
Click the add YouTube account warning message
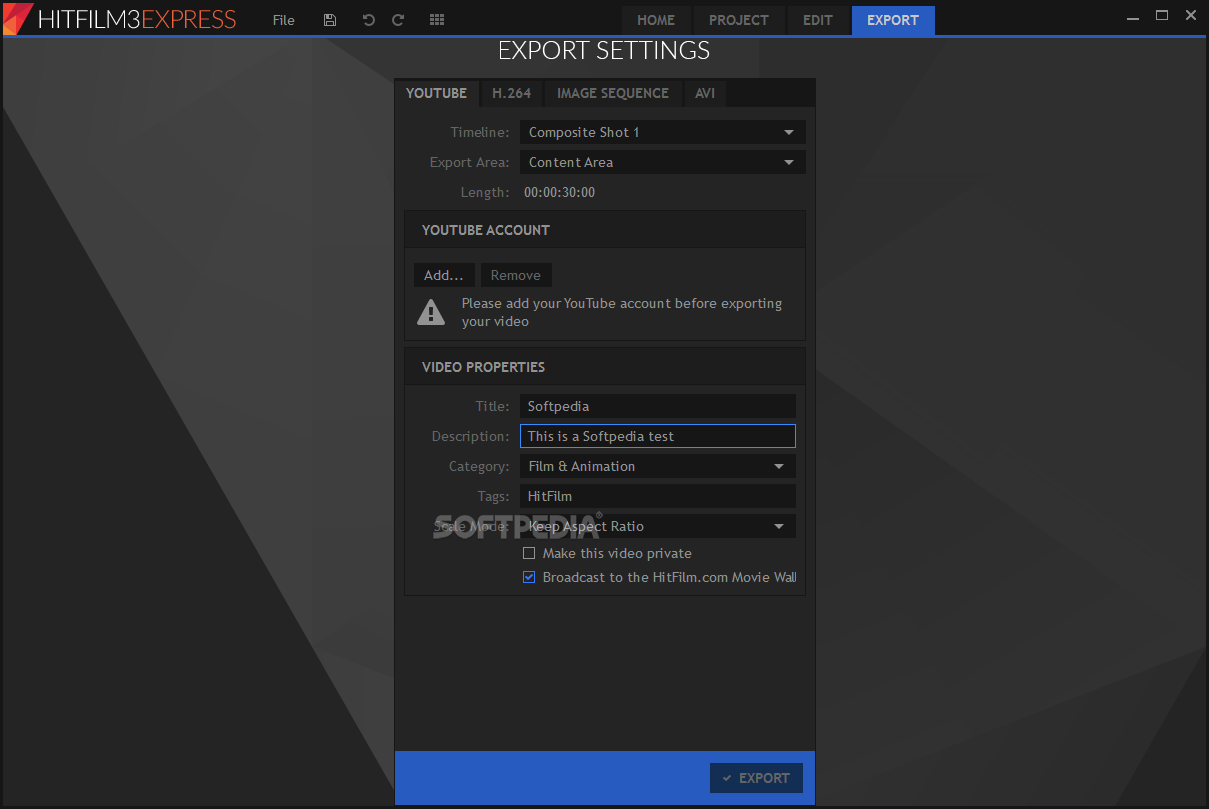(622, 312)
